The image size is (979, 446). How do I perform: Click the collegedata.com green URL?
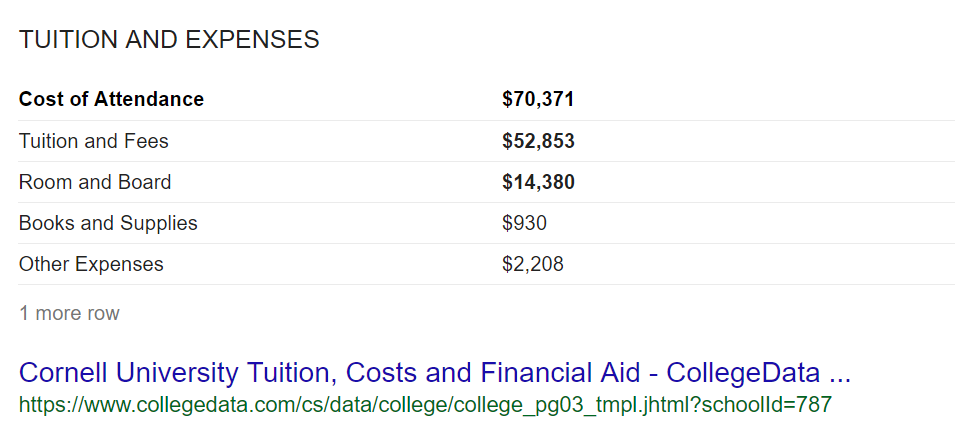(425, 405)
